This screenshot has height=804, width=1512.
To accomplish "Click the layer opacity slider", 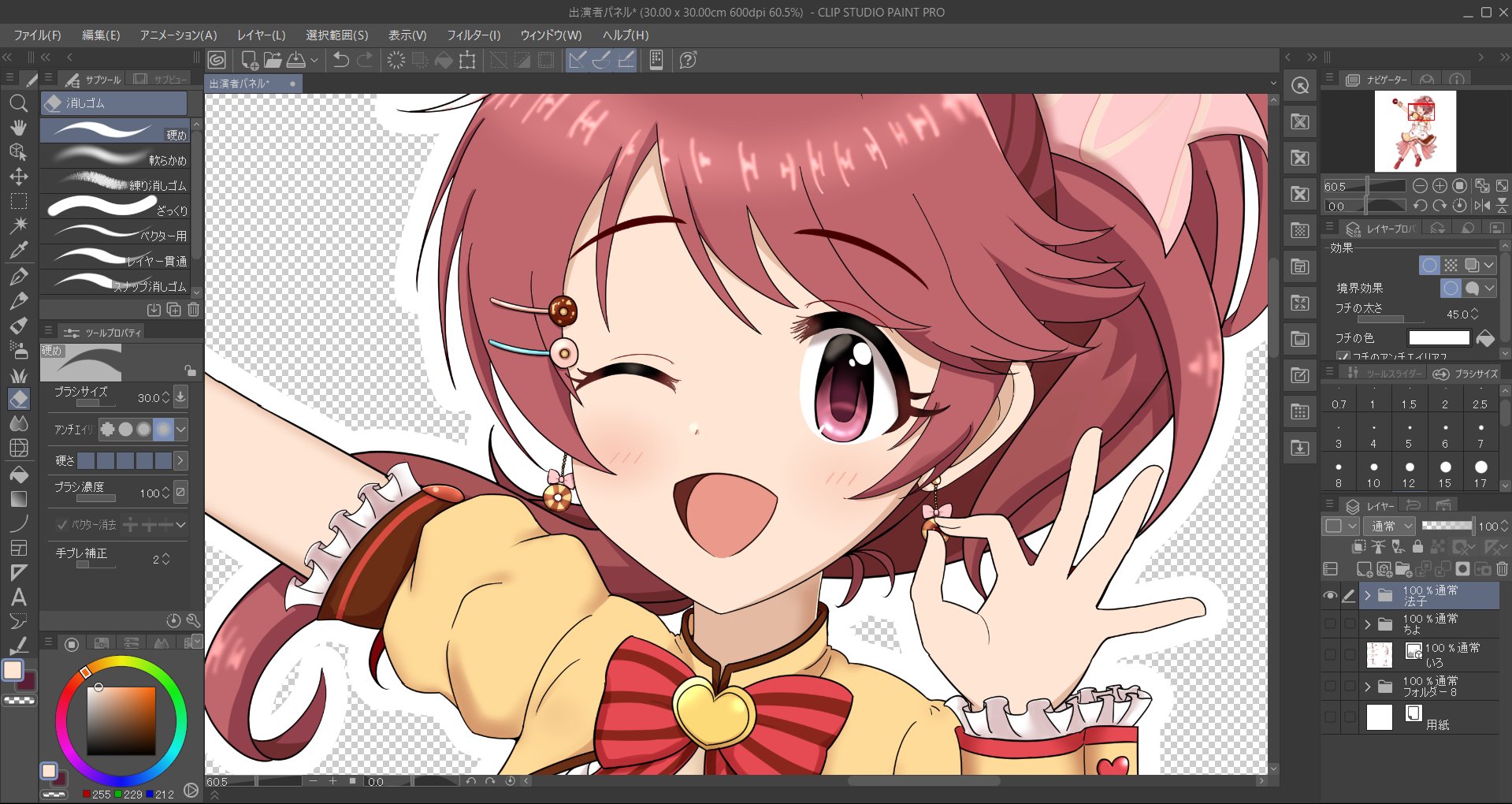I will click(x=1447, y=526).
